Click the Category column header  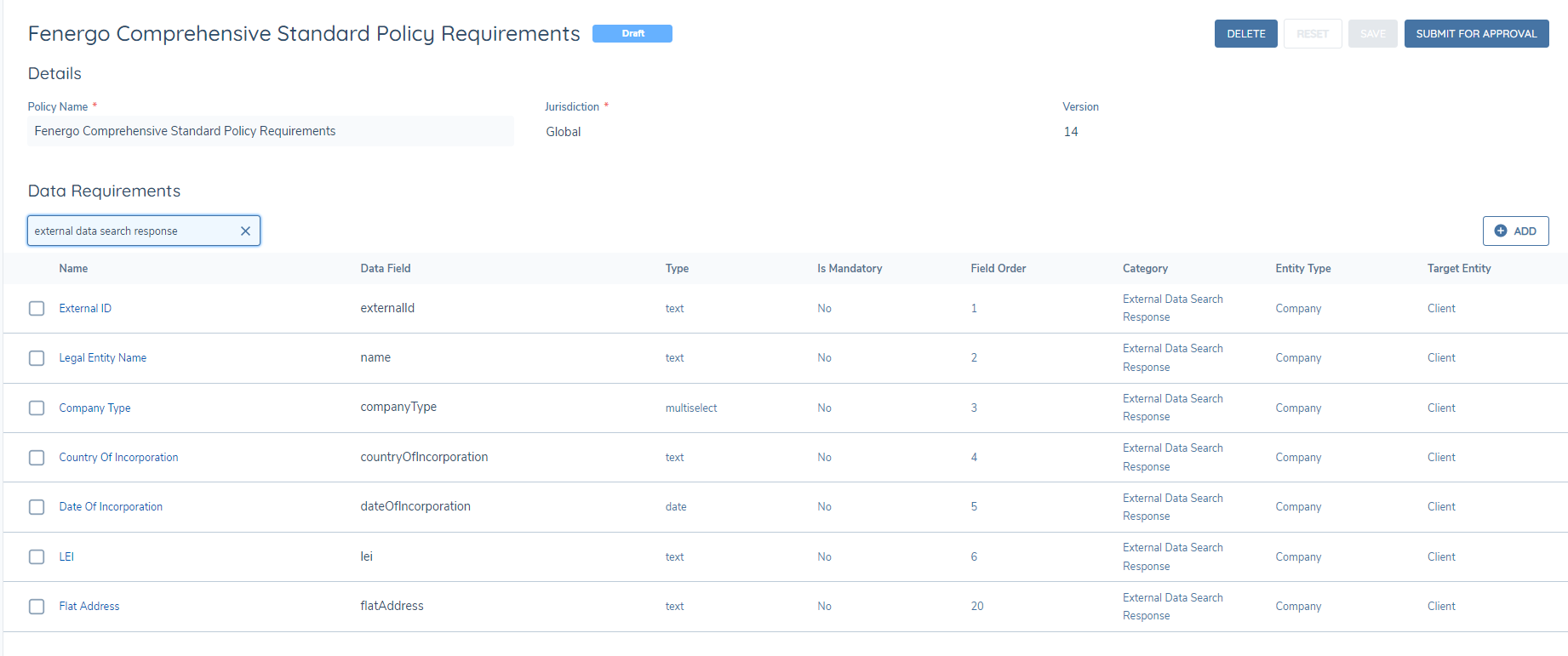[1145, 268]
